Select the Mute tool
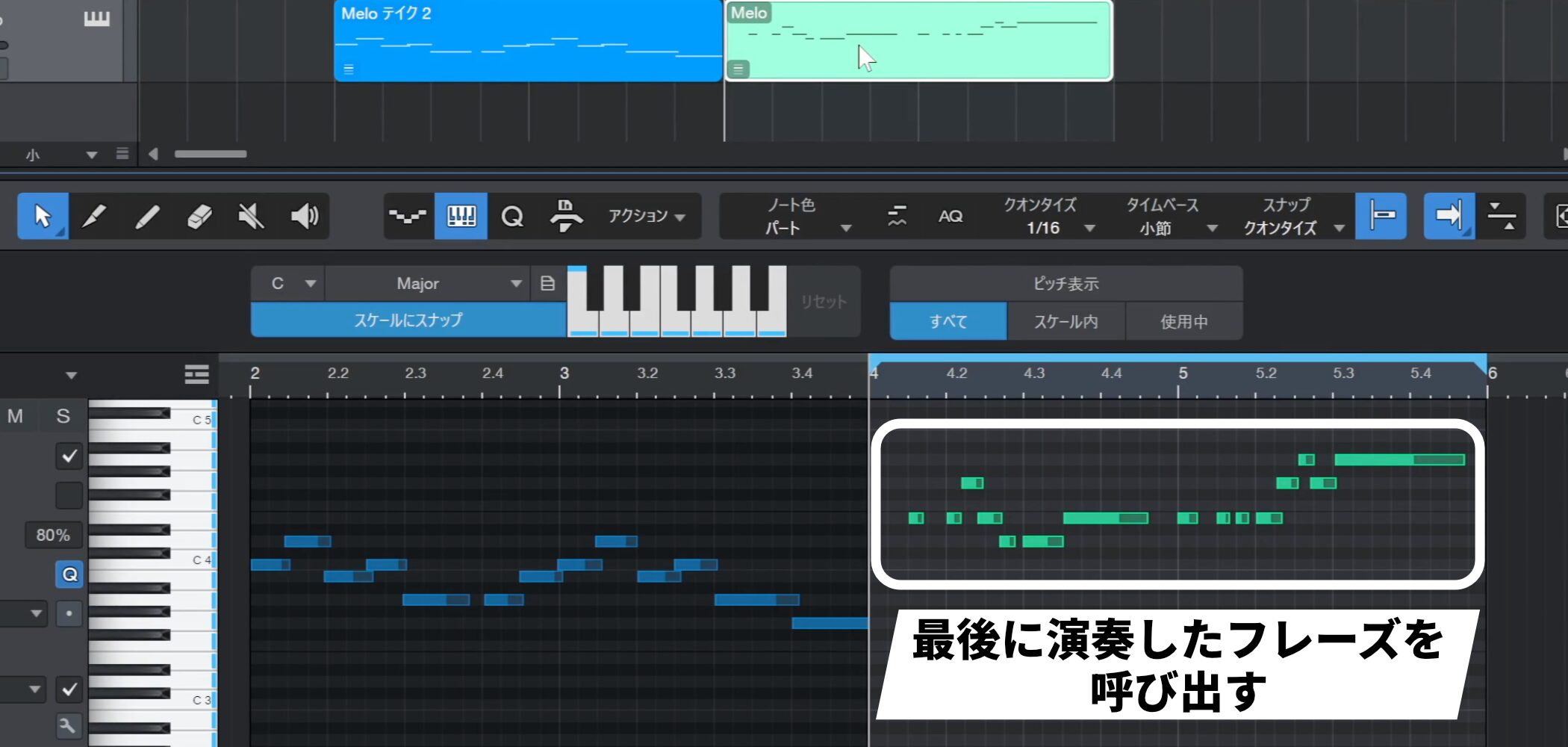 (x=251, y=217)
